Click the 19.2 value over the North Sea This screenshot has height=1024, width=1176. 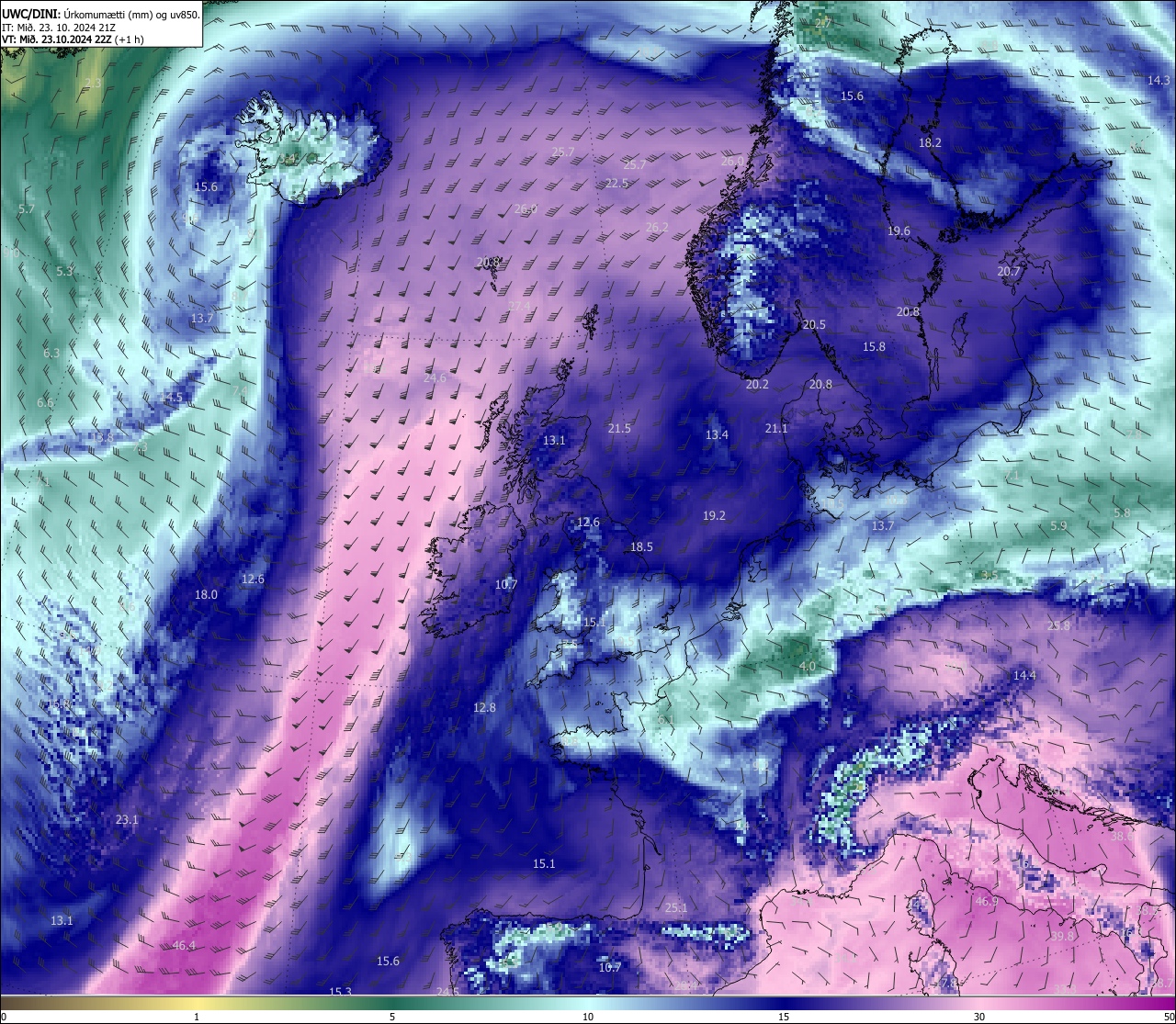click(x=714, y=516)
